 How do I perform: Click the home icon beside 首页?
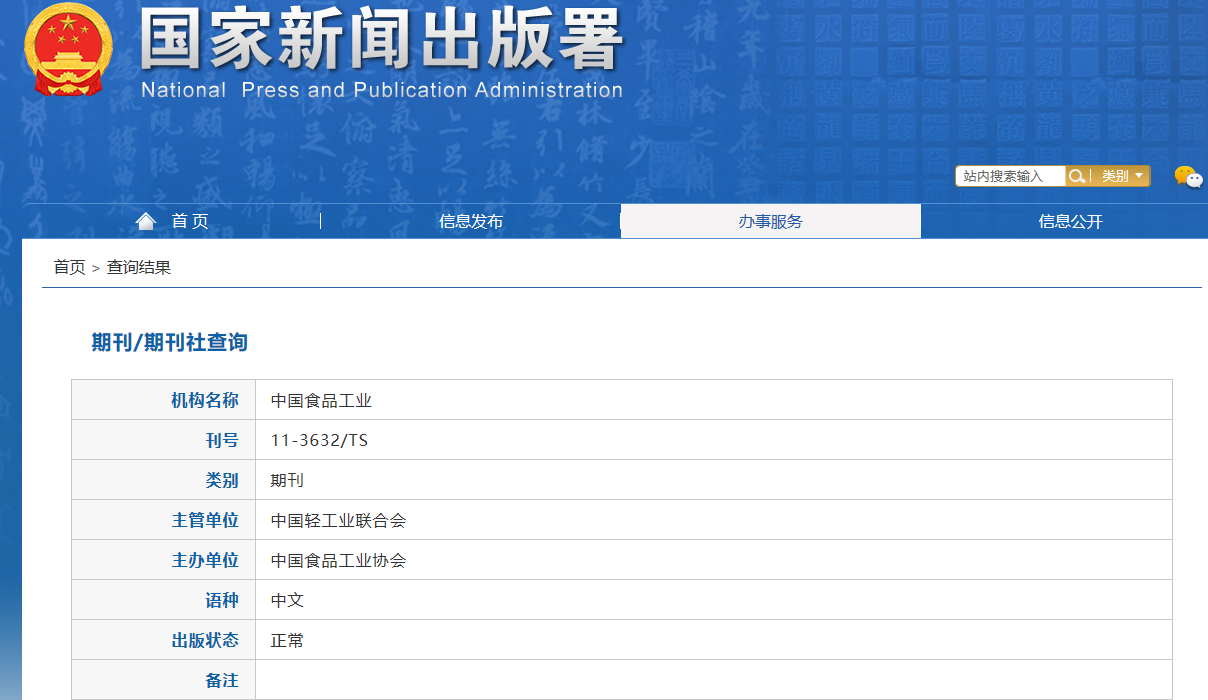coord(147,221)
